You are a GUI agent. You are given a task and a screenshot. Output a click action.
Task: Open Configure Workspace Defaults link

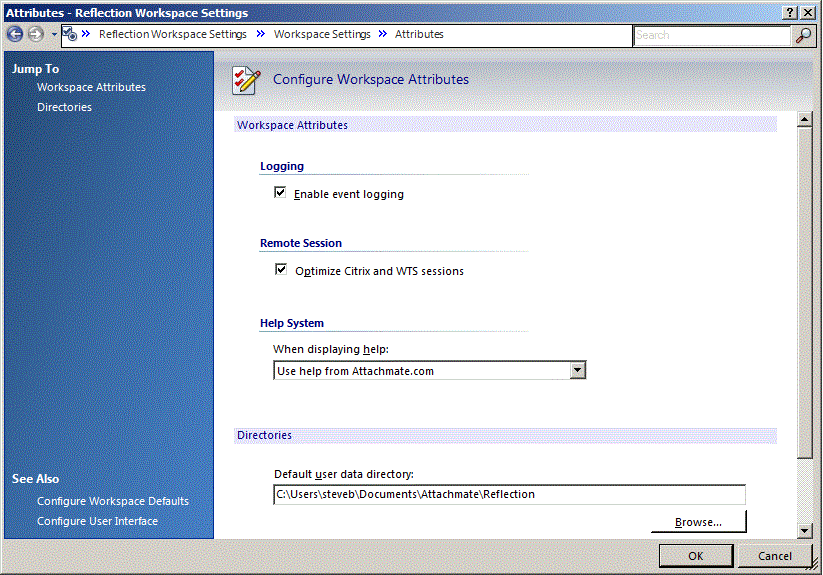click(113, 501)
